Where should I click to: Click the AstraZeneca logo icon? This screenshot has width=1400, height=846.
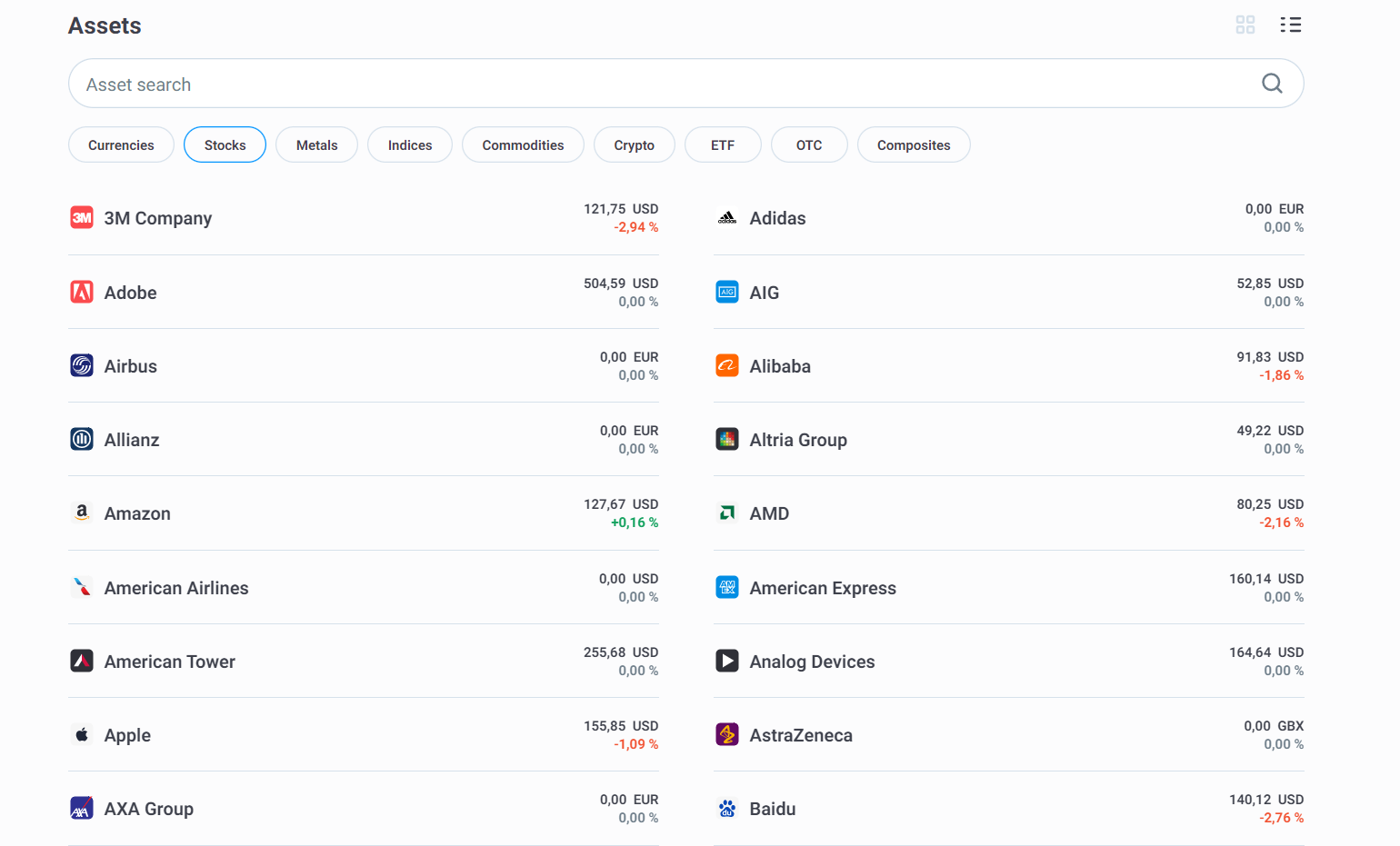[x=727, y=734]
